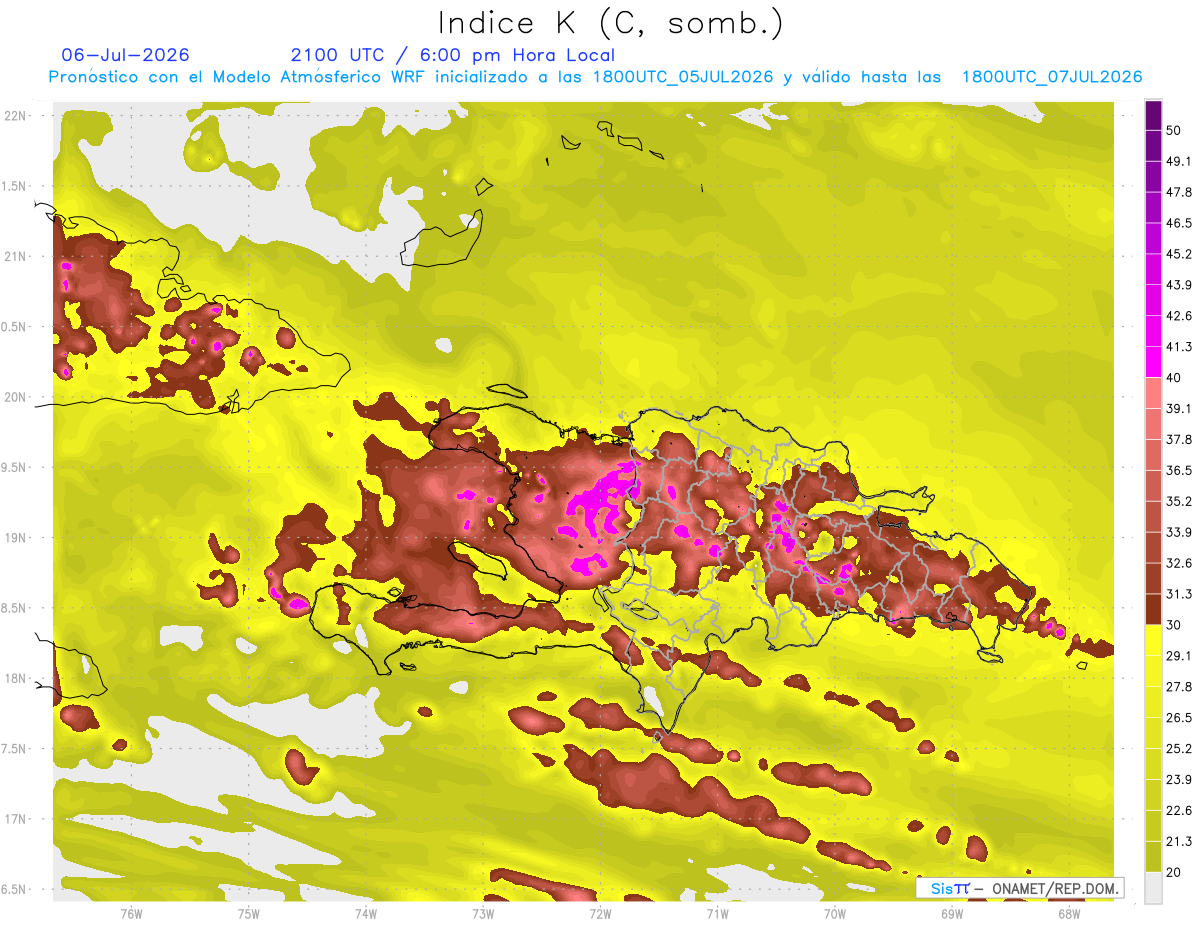Image resolution: width=1200 pixels, height=927 pixels.
Task: Click the '19N' latitude label
Action: click(x=17, y=537)
